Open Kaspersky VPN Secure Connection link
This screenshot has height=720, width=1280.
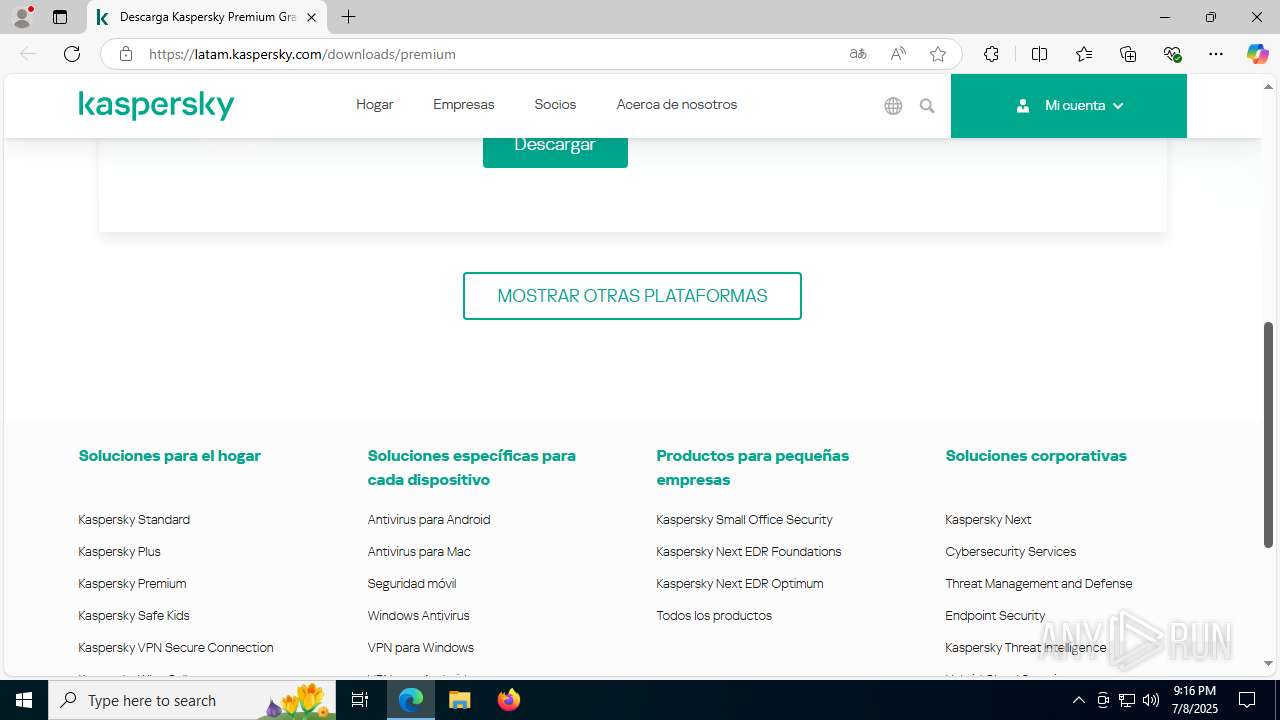(x=176, y=648)
